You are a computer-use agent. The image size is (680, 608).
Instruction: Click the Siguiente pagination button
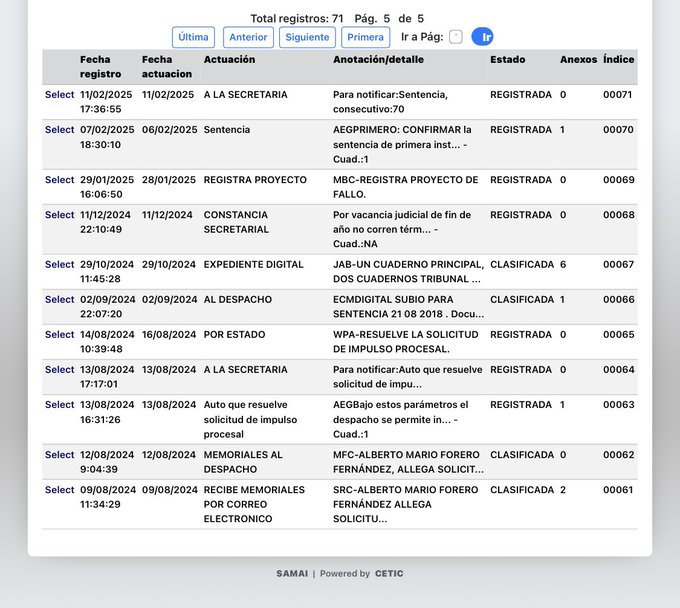[x=307, y=37]
